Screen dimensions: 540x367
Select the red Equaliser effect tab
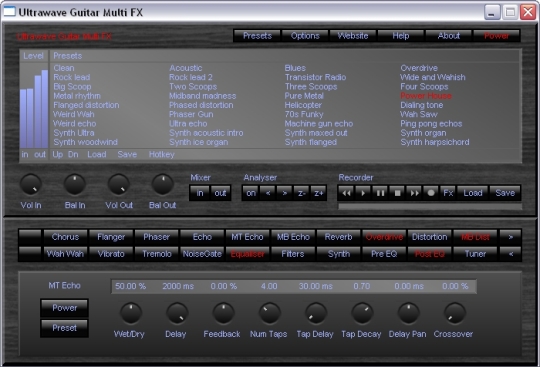click(x=248, y=254)
